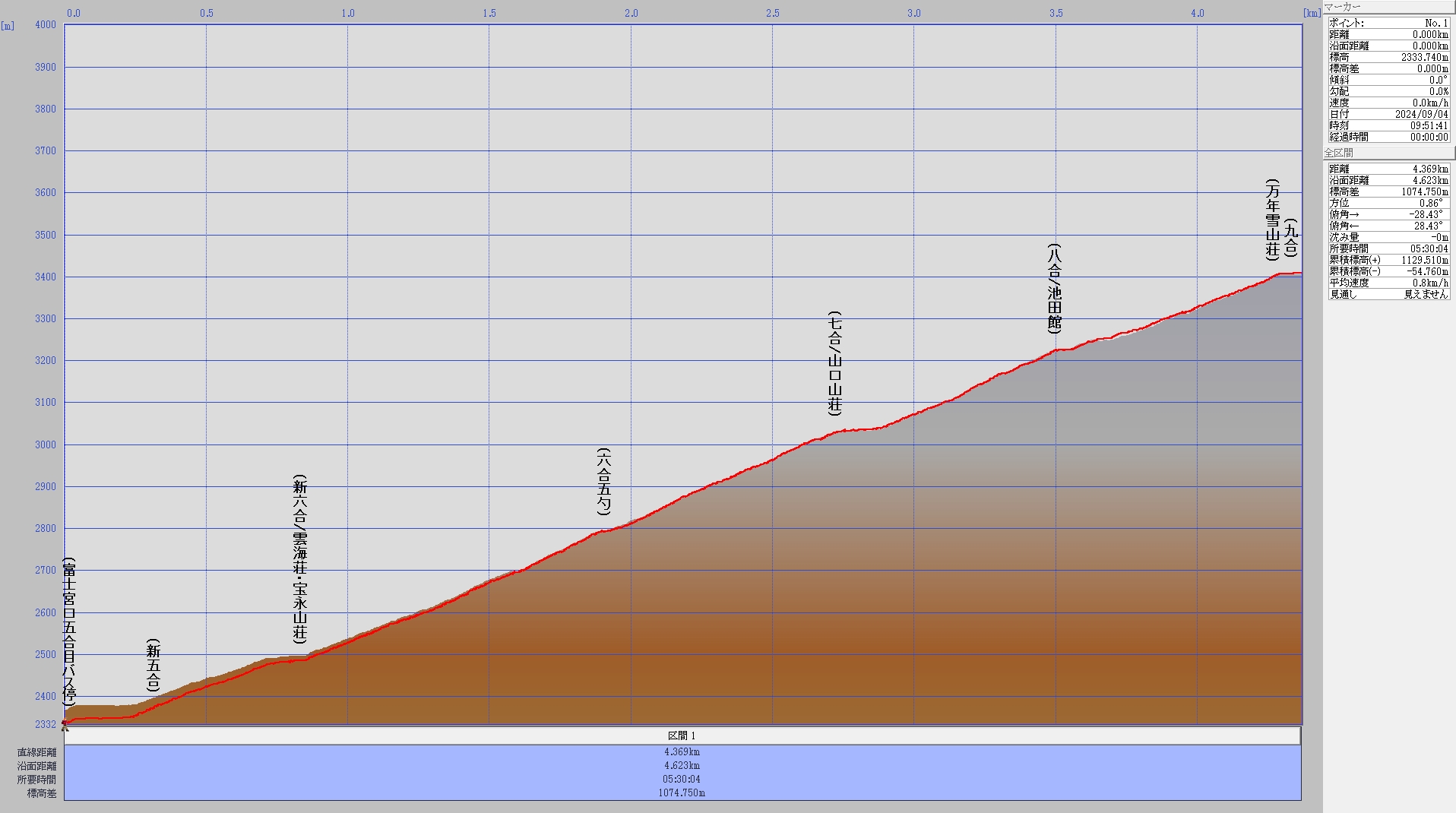Click the 日付 value 2024/09/04
This screenshot has height=813, width=1456.
[1421, 114]
